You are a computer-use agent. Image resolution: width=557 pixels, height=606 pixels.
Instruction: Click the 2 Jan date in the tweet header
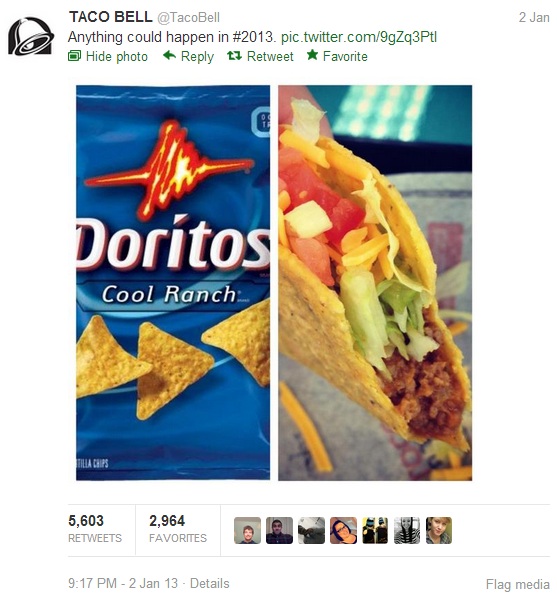[534, 18]
